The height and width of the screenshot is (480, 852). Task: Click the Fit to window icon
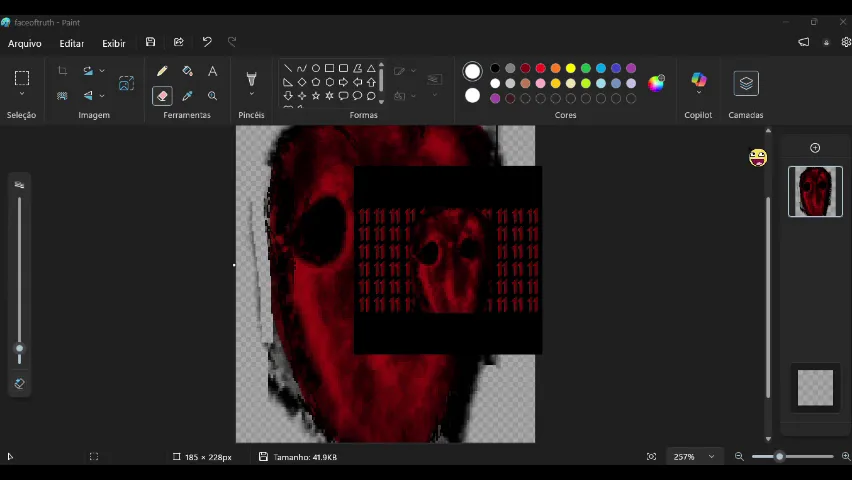point(651,457)
